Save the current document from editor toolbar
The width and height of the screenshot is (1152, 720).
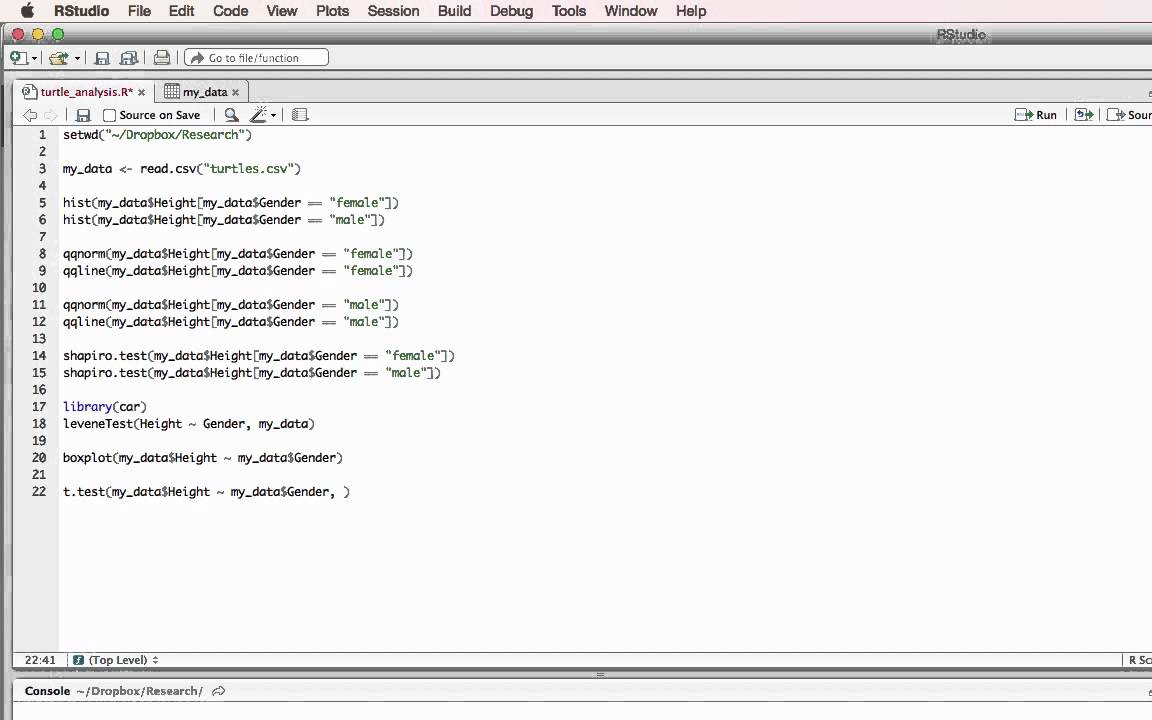(83, 115)
